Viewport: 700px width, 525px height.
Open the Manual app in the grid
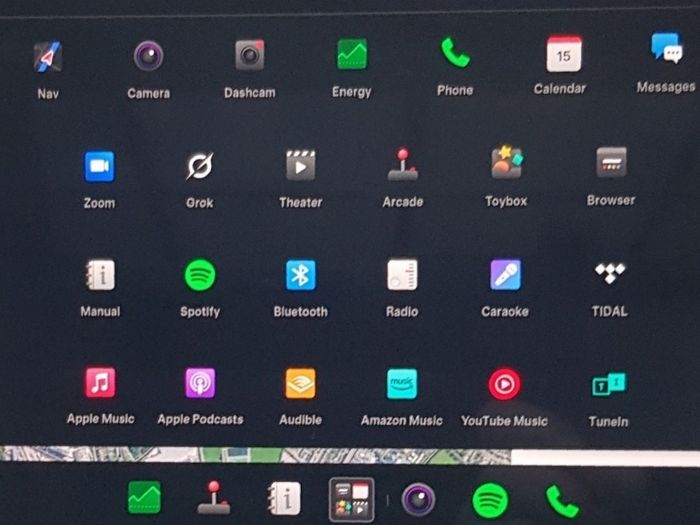point(100,275)
